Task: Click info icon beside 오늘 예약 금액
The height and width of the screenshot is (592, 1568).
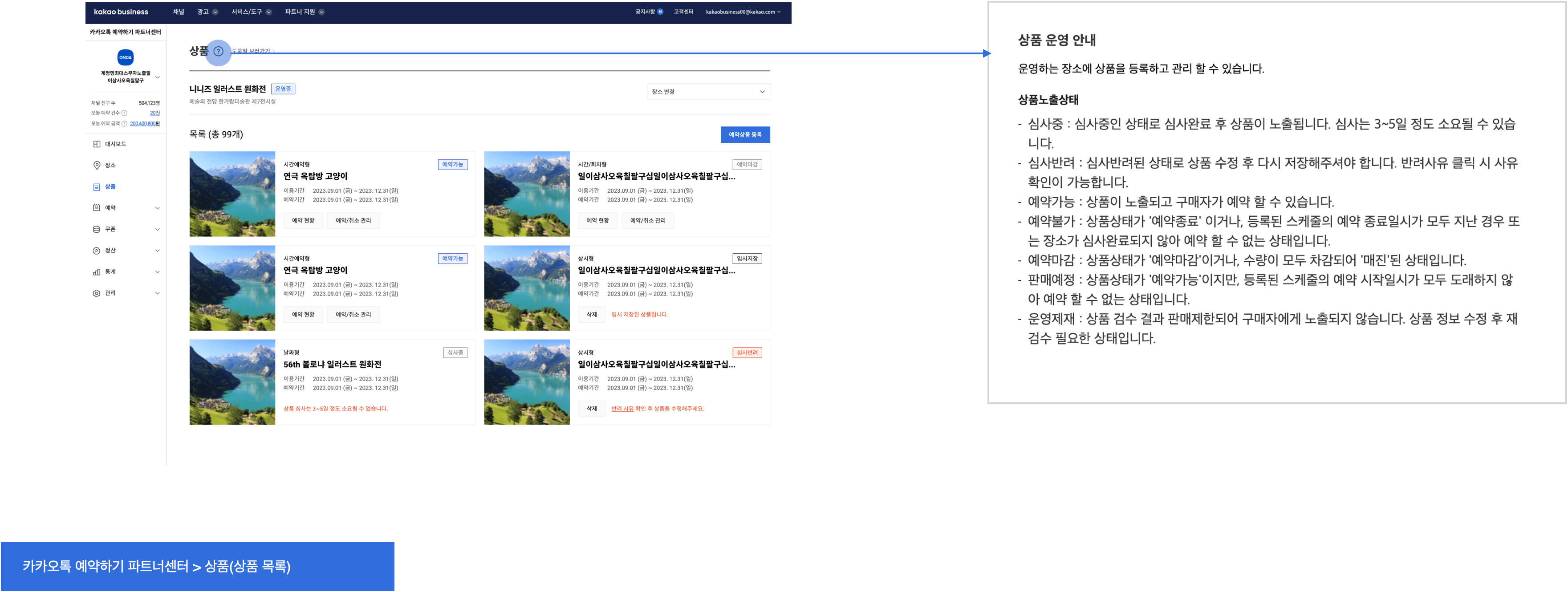Action: (x=124, y=123)
